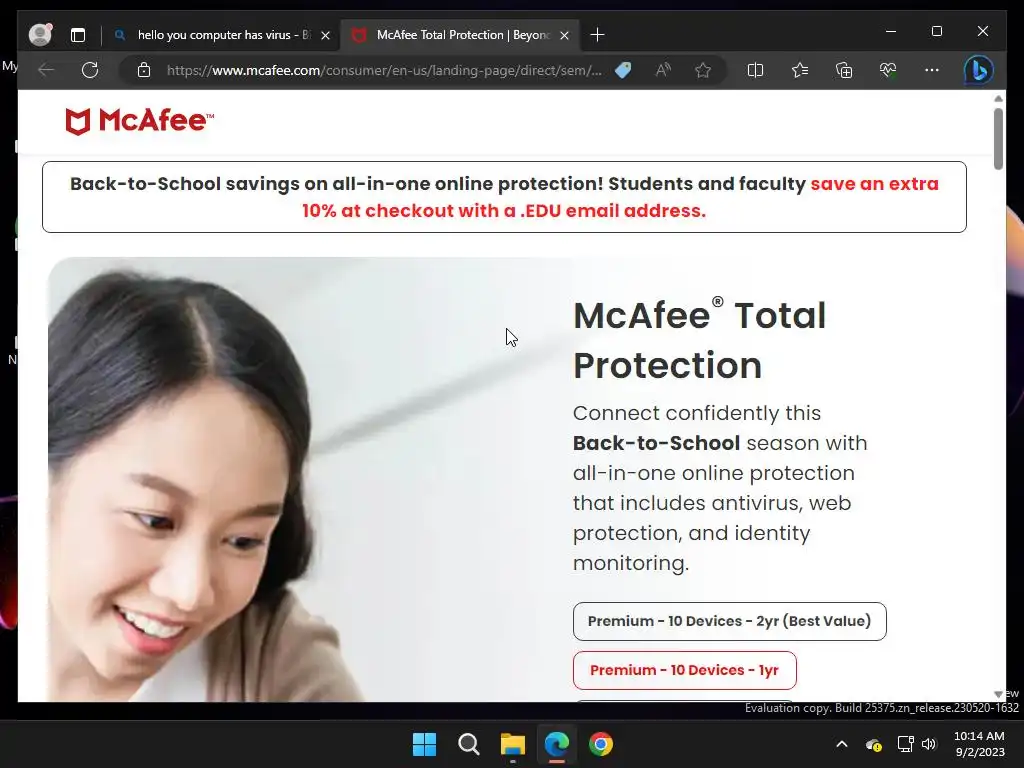Open network settings tray icon
This screenshot has height=768, width=1024.
tap(905, 744)
